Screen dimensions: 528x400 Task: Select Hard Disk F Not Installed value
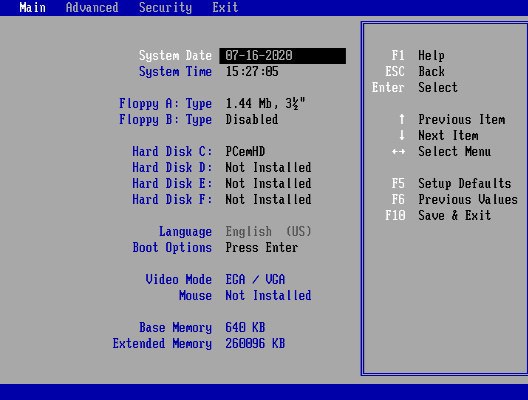(x=268, y=199)
